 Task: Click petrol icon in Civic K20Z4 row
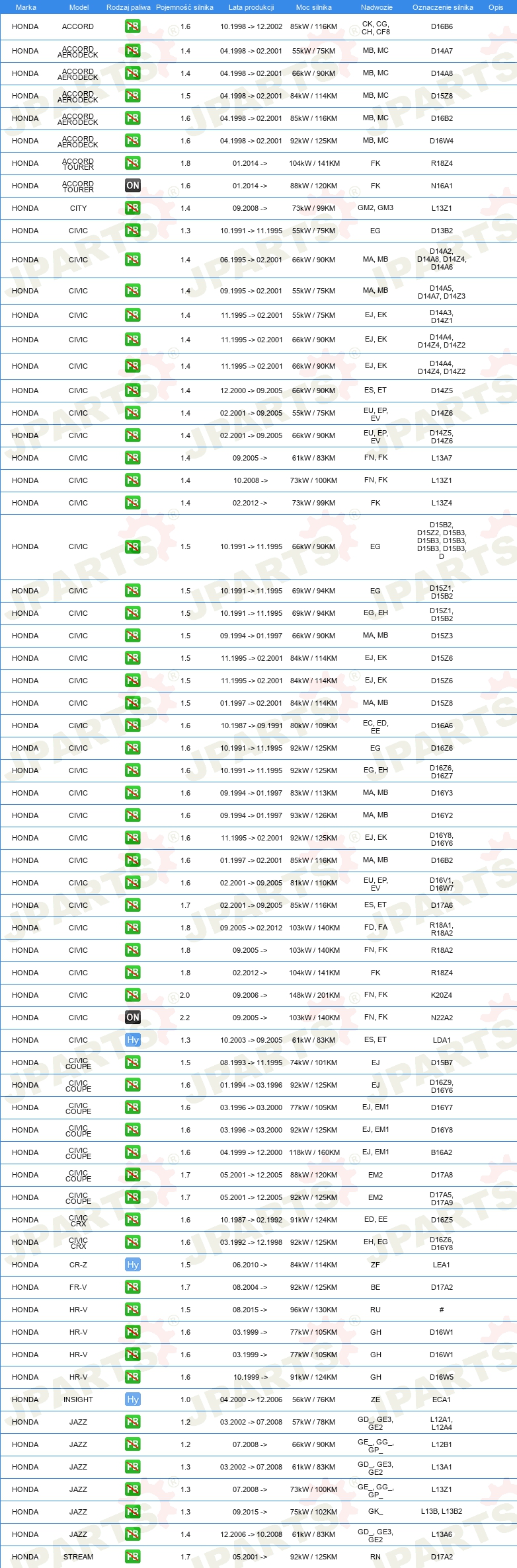[132, 995]
